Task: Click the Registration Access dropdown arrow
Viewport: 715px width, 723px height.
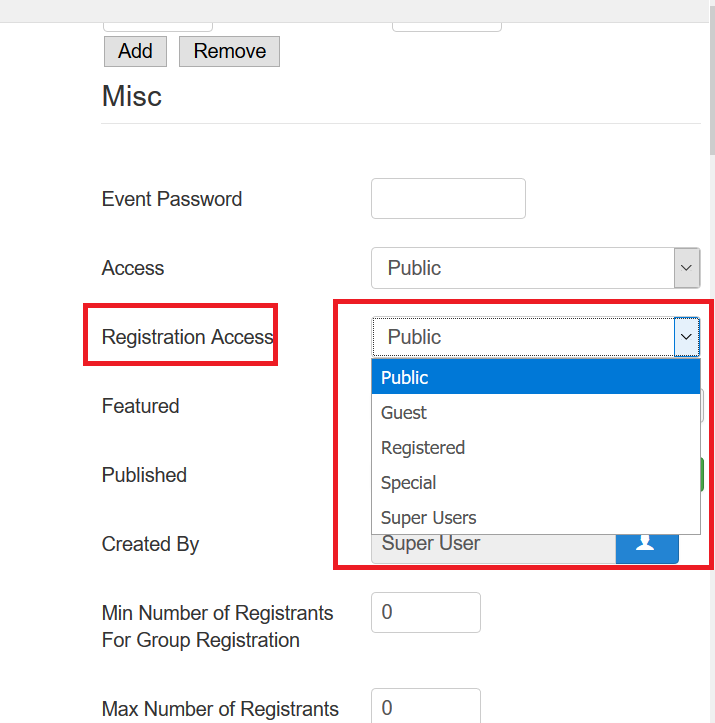Action: (x=686, y=337)
